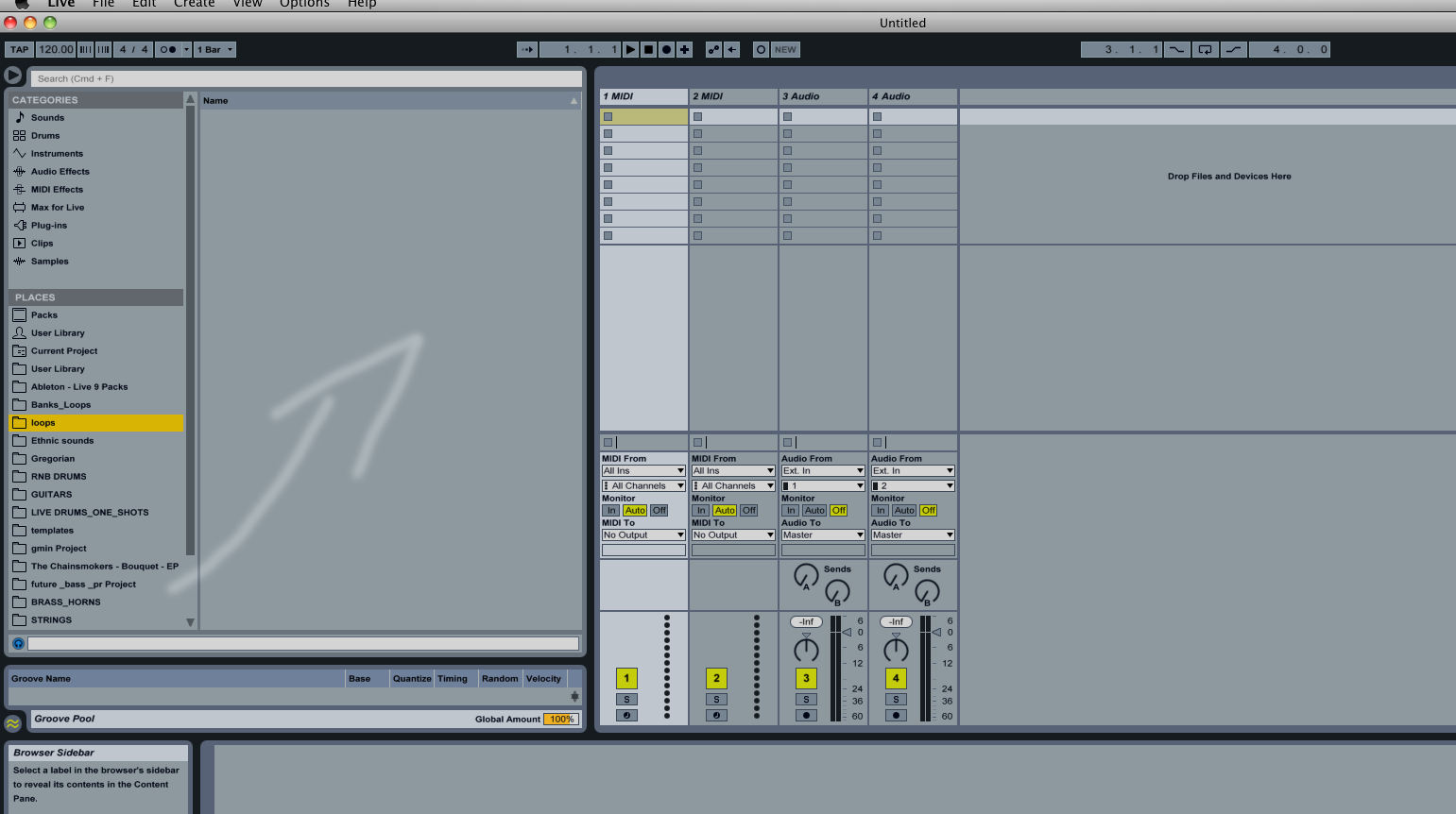Open track 4 Audio To Master dropdown
1456x814 pixels.
tap(913, 534)
